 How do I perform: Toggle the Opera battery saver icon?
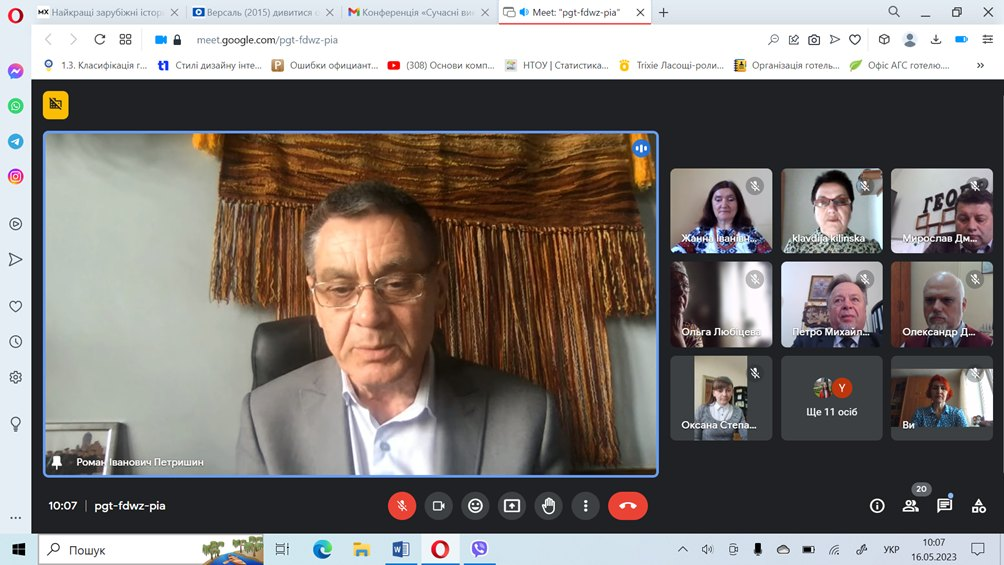(961, 40)
